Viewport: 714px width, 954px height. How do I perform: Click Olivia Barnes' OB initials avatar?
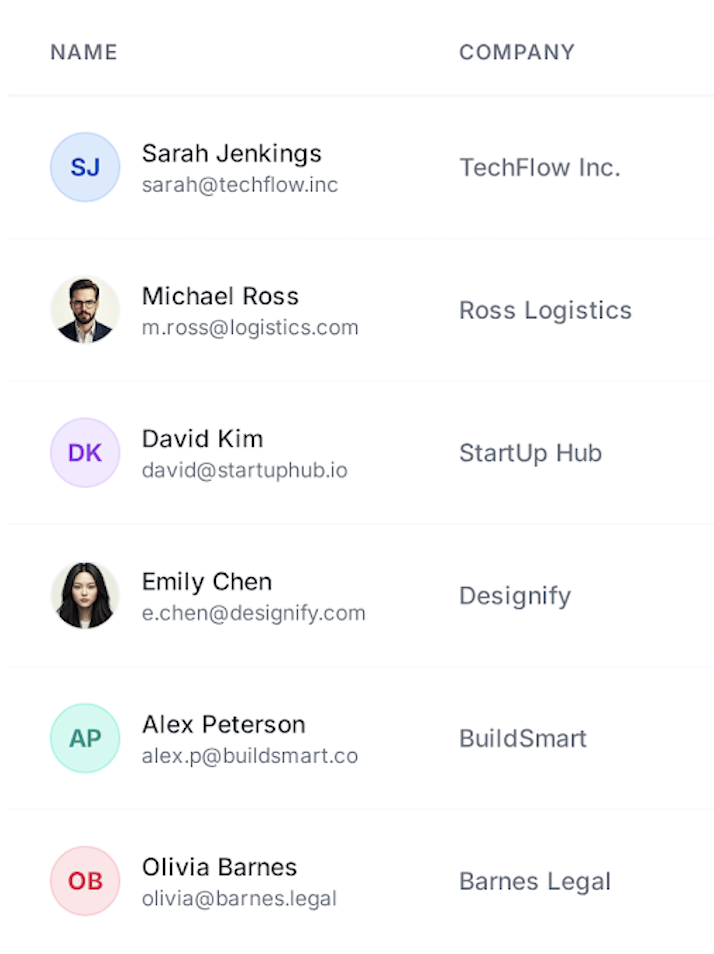[x=85, y=881]
